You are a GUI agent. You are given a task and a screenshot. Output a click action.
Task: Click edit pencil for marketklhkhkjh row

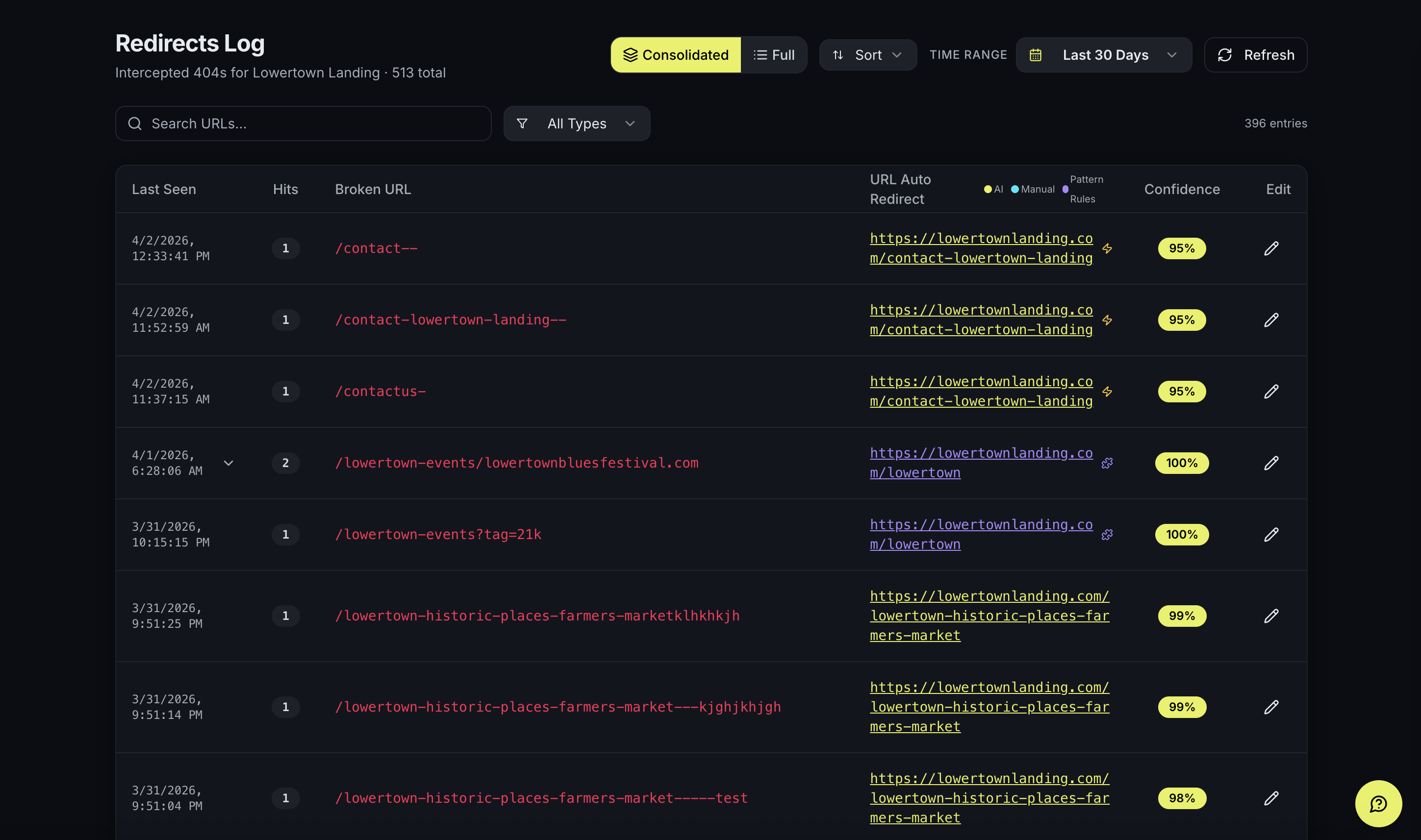pos(1271,616)
